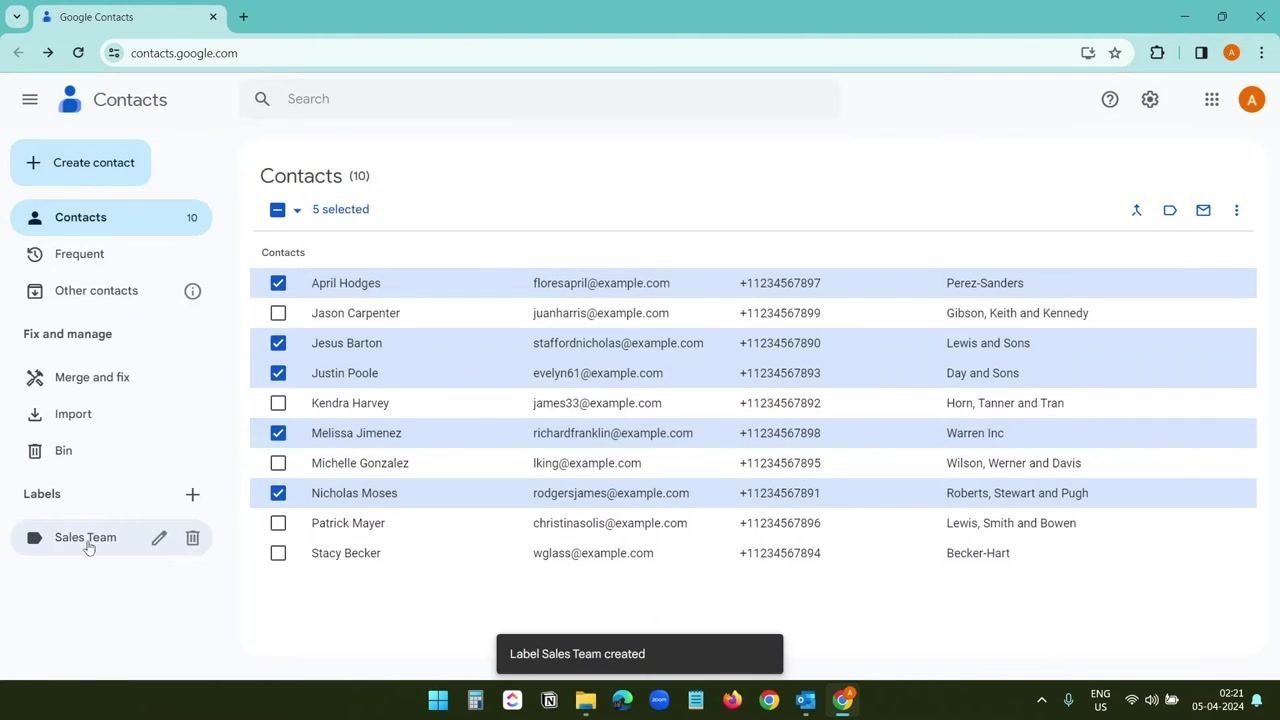Check the Michelle Gonzalez checkbox
Viewport: 1280px width, 720px height.
pos(278,463)
